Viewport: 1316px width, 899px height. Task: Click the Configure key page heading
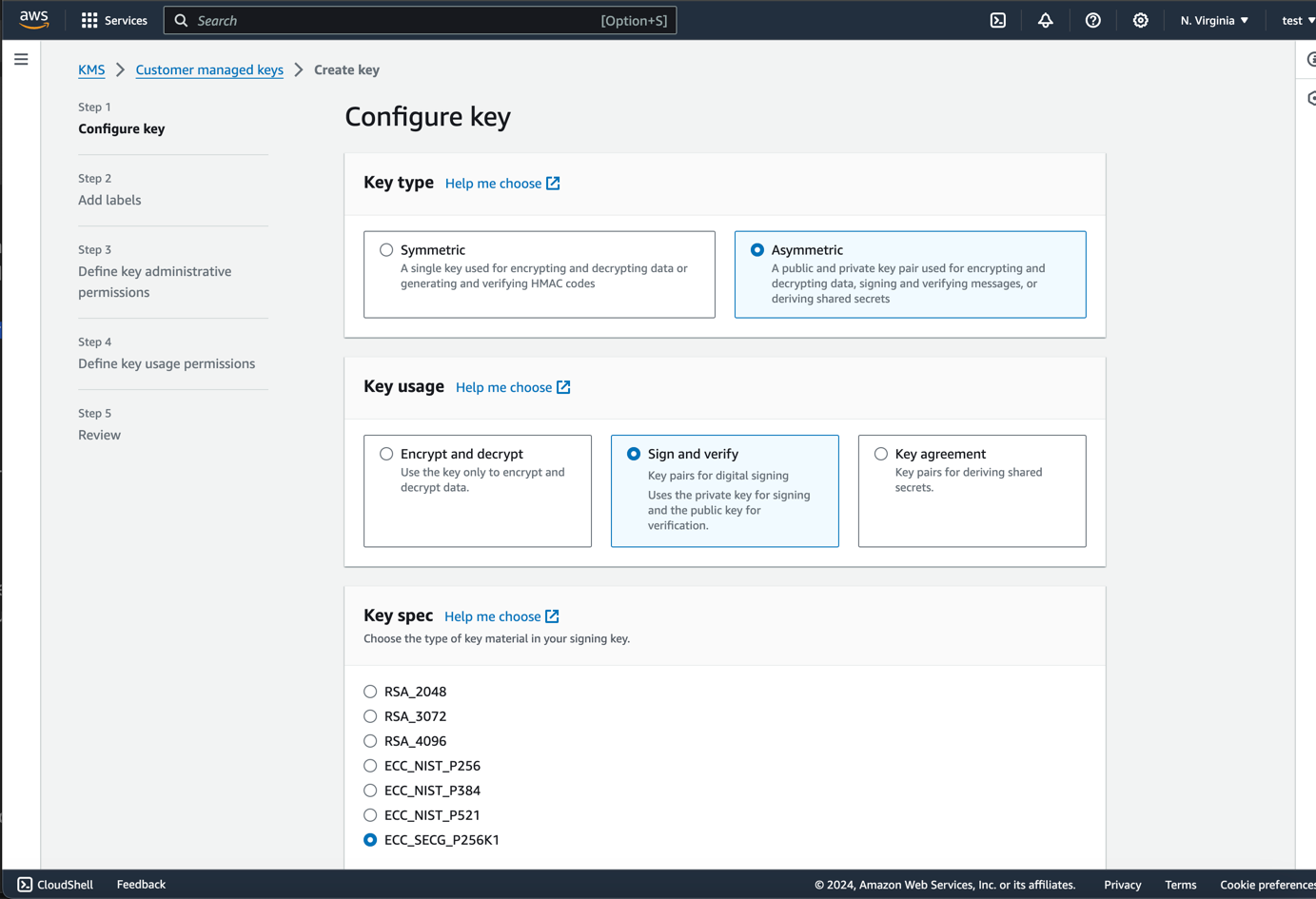(427, 116)
